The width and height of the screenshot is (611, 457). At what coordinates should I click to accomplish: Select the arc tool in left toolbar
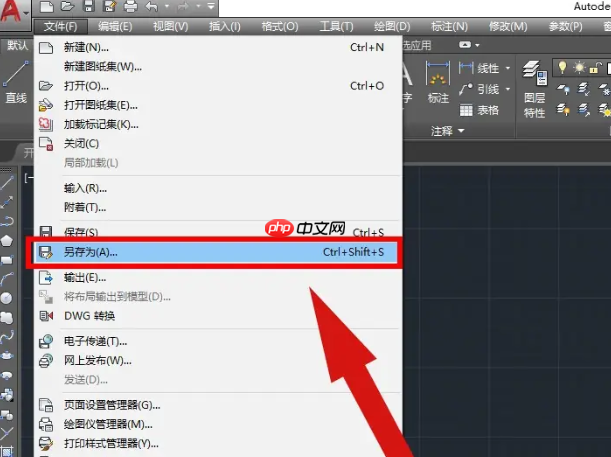pyautogui.click(x=7, y=279)
